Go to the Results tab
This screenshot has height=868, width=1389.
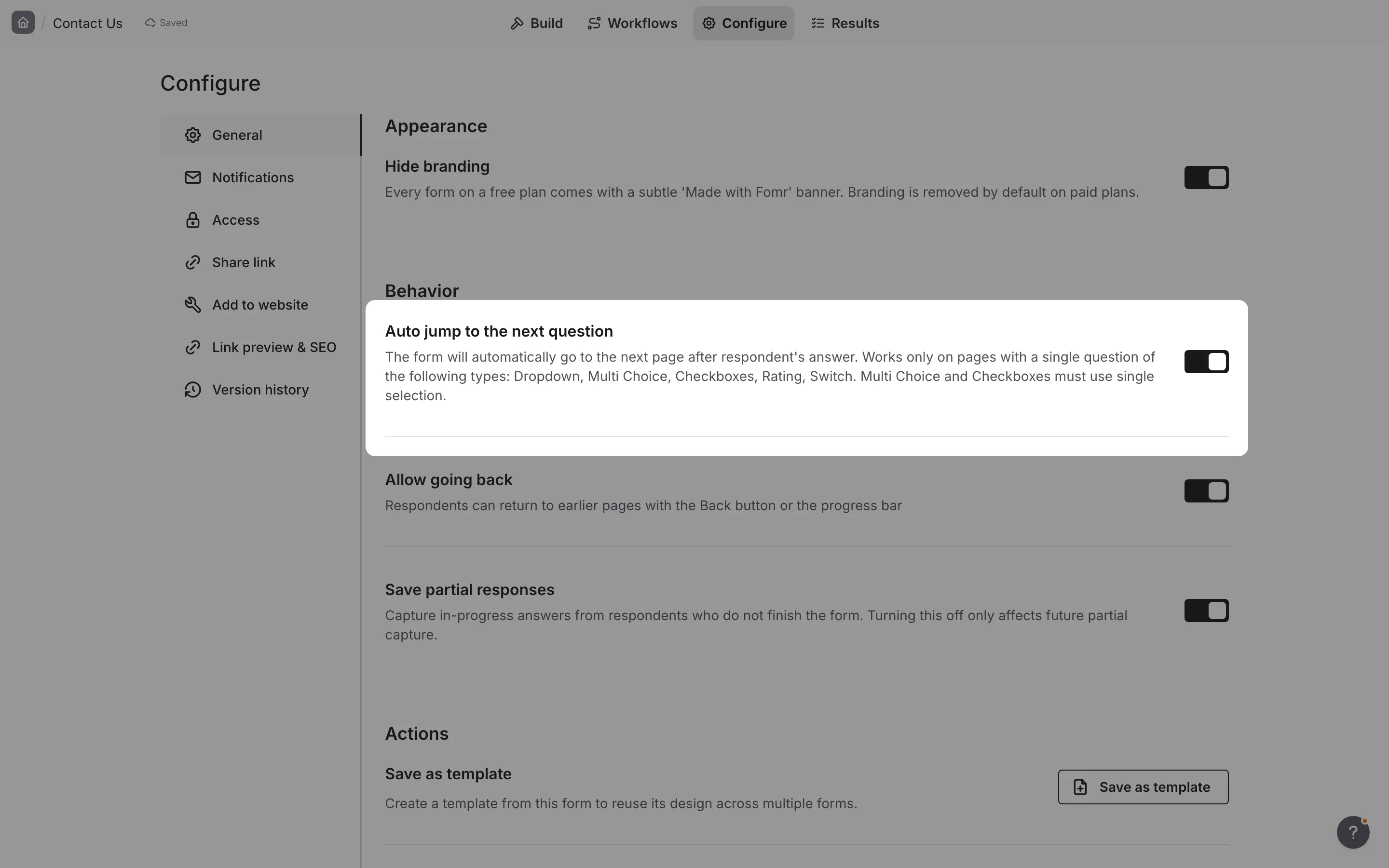coord(845,23)
